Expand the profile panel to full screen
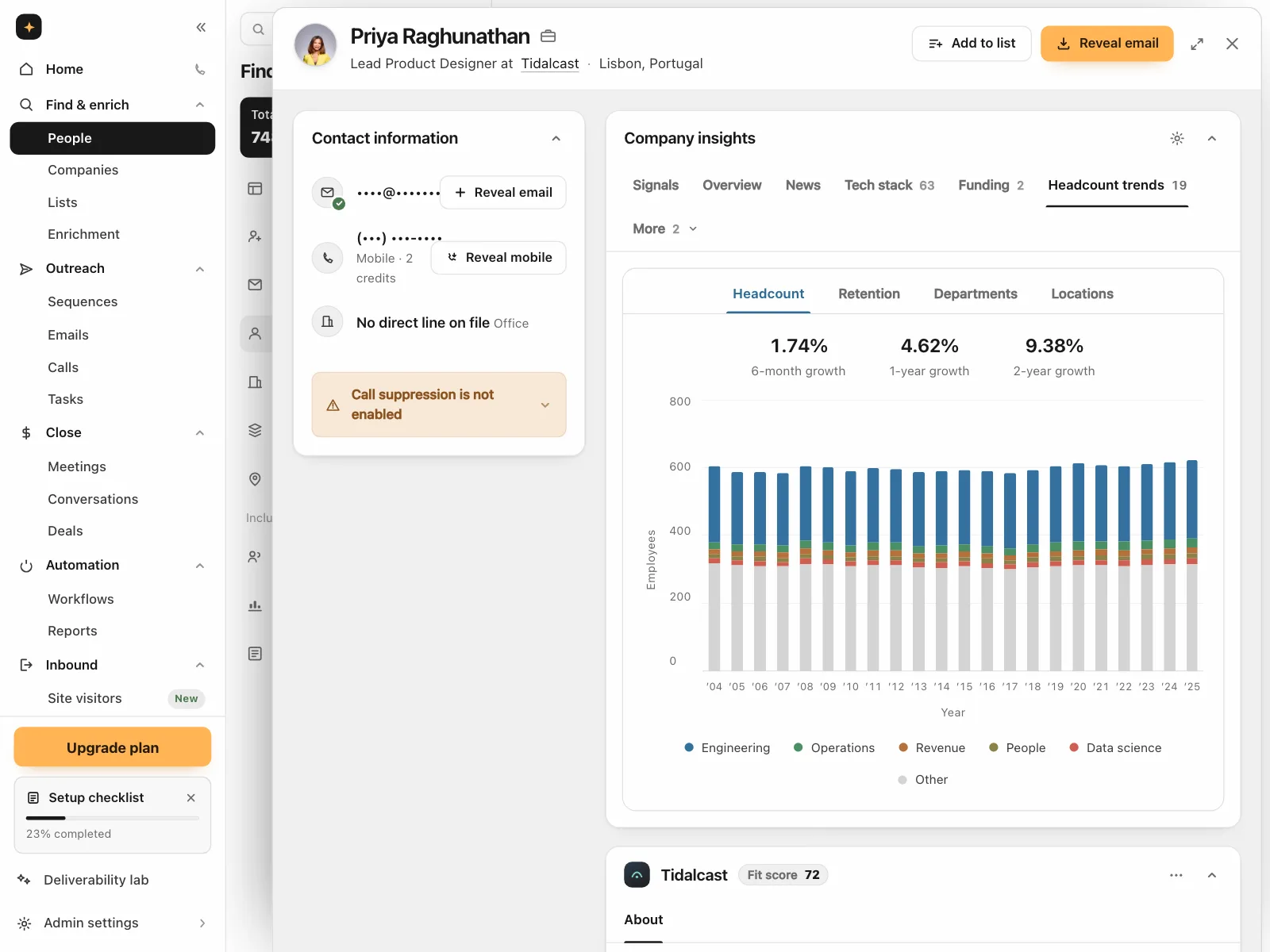The width and height of the screenshot is (1270, 952). point(1197,44)
